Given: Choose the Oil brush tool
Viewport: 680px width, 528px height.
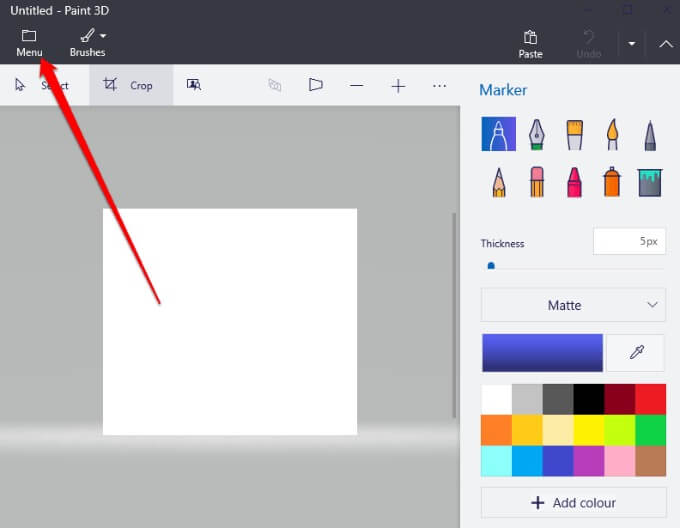Looking at the screenshot, I should [x=574, y=134].
